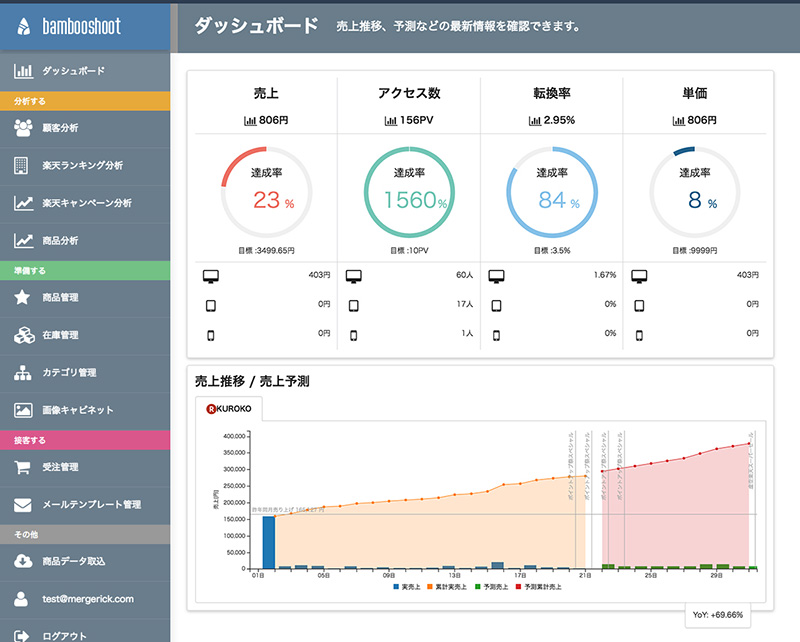800x642 pixels.
Task: Toggle 実売上 series in chart legend
Action: 404,586
